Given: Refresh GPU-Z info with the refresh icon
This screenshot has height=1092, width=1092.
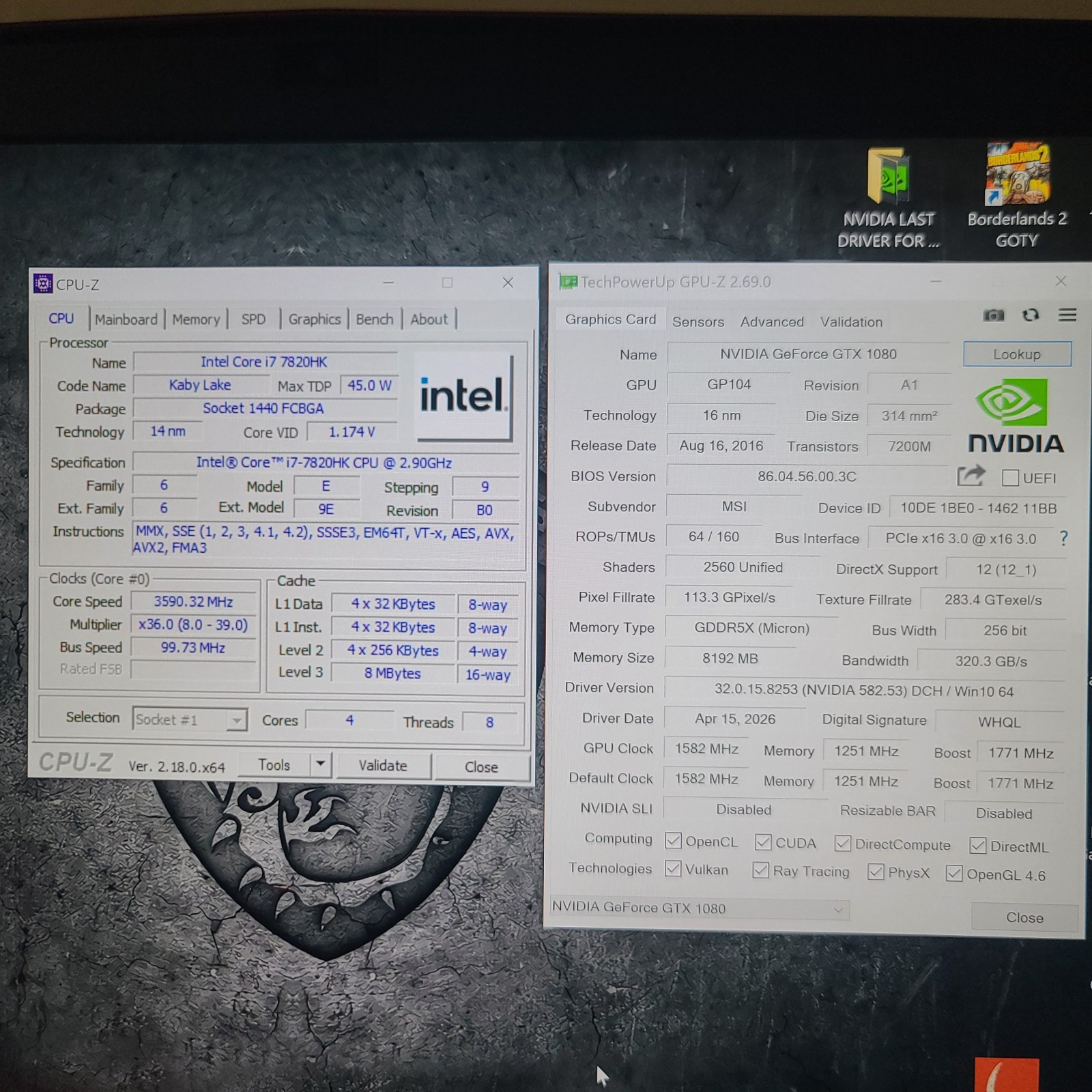Looking at the screenshot, I should click(x=1031, y=315).
